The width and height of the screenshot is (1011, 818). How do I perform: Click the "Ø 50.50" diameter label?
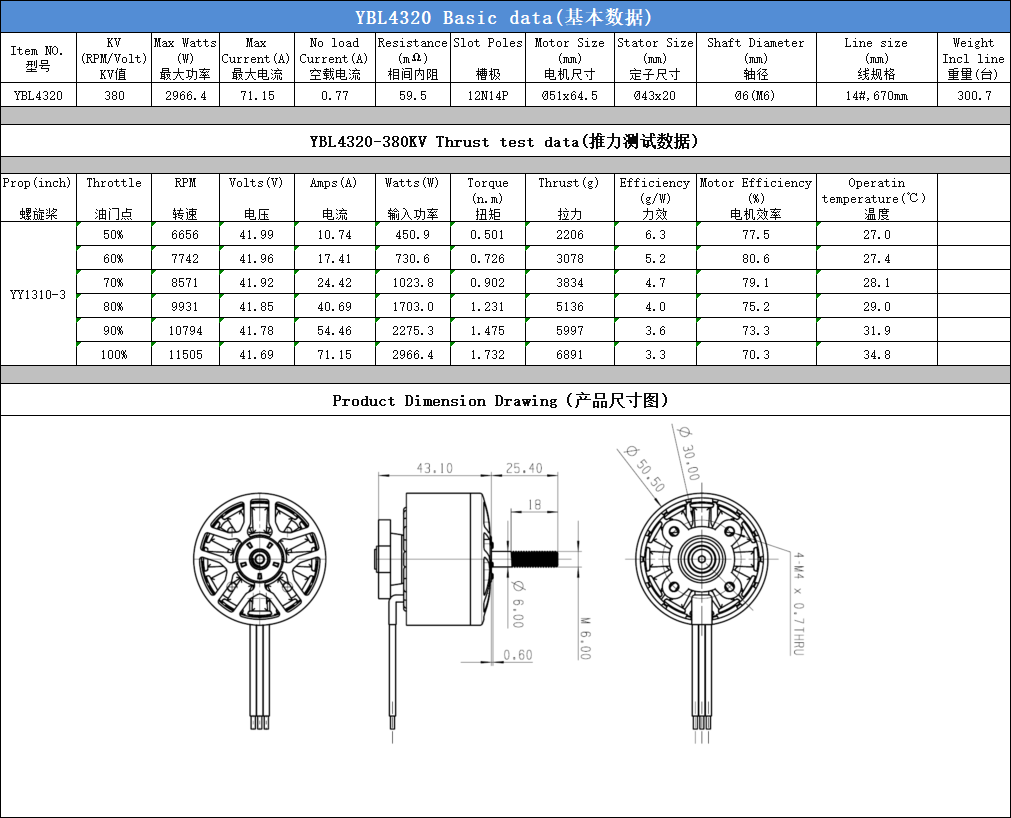(645, 468)
